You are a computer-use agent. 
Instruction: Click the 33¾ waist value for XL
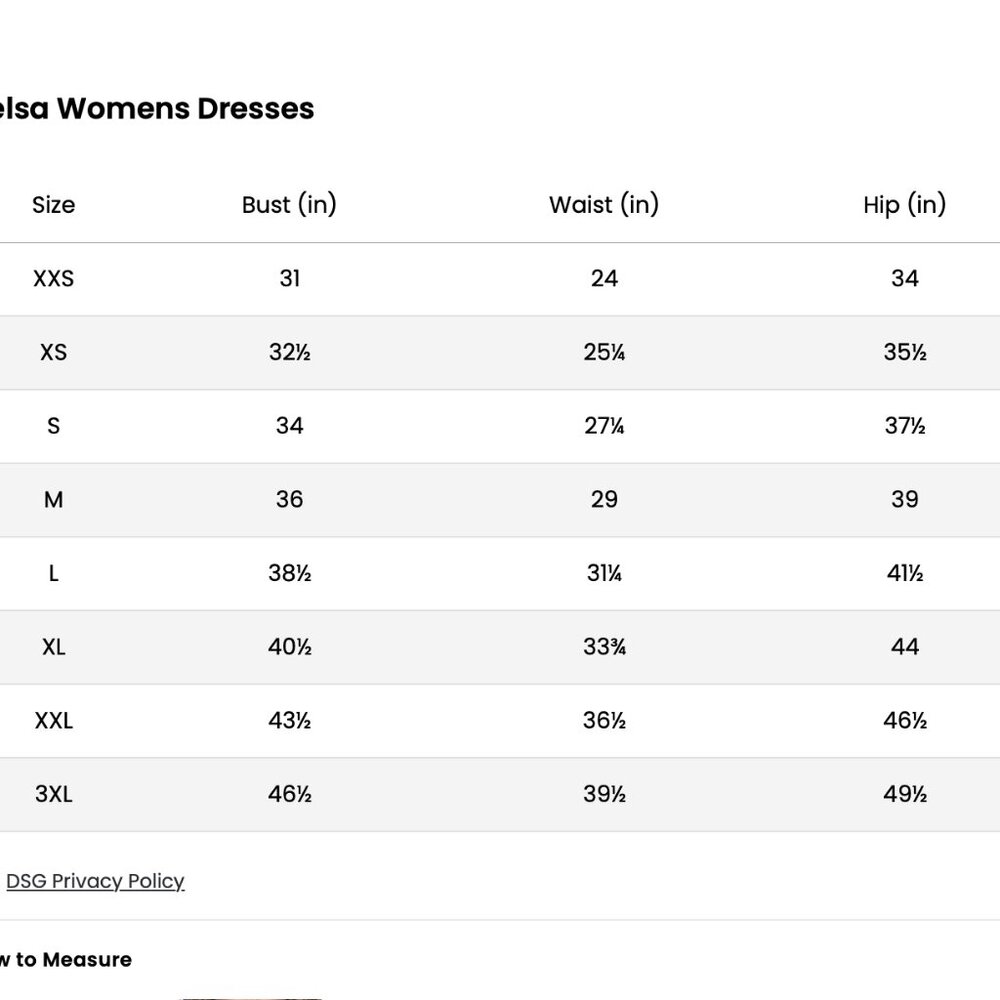(604, 647)
